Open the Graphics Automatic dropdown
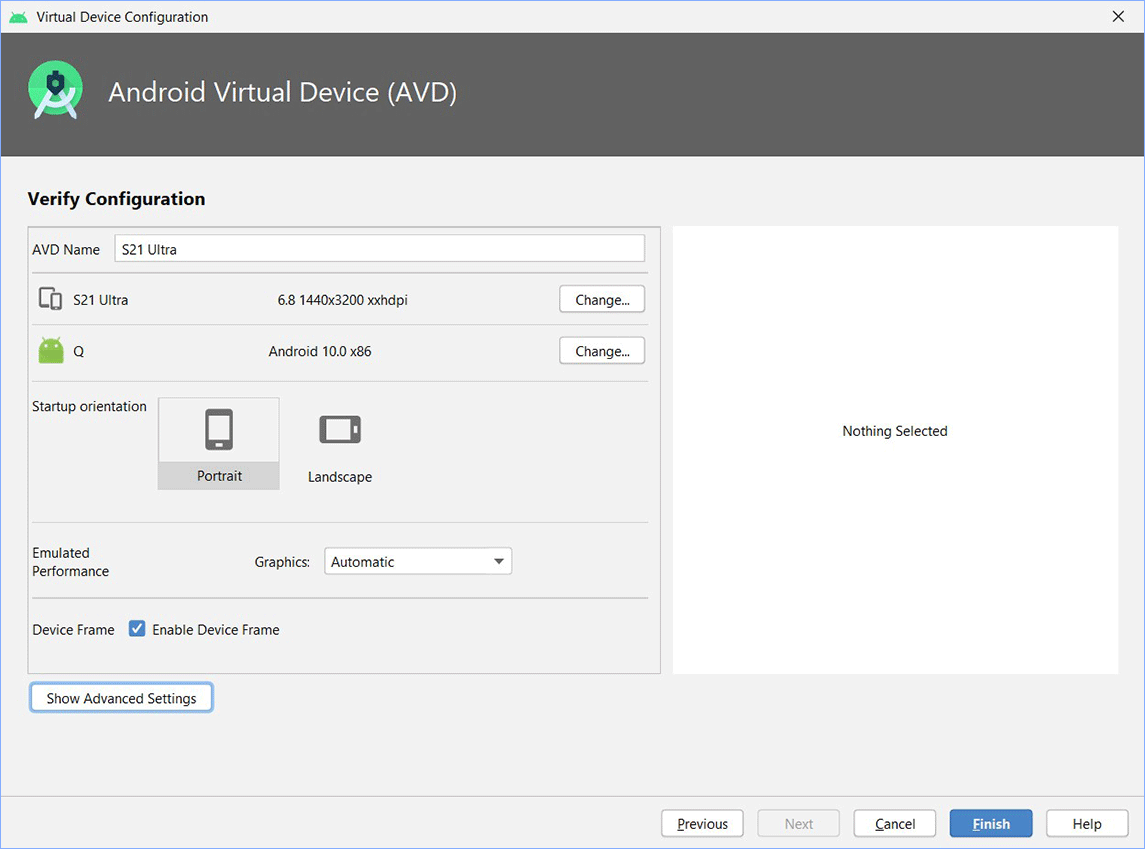The height and width of the screenshot is (849, 1145). pyautogui.click(x=418, y=561)
